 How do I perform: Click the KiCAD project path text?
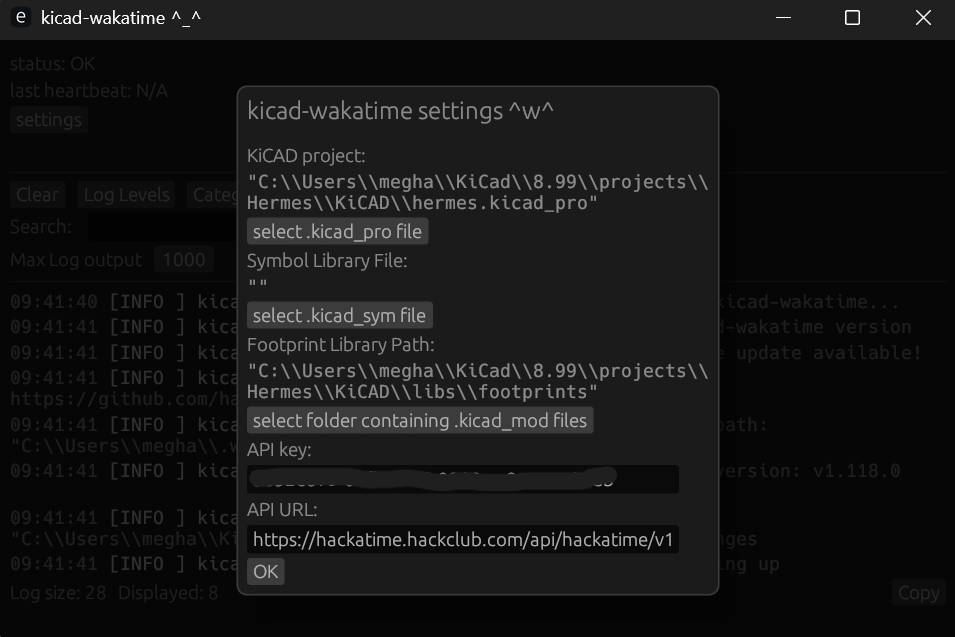click(x=477, y=193)
